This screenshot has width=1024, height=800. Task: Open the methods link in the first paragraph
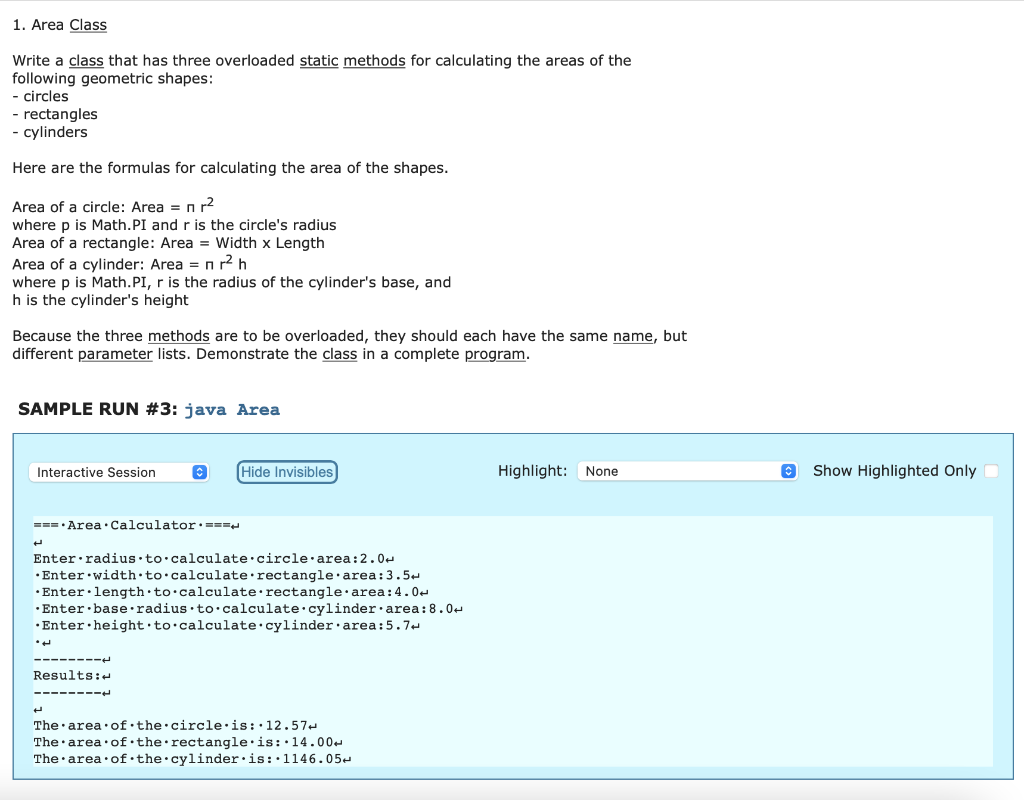tap(374, 60)
